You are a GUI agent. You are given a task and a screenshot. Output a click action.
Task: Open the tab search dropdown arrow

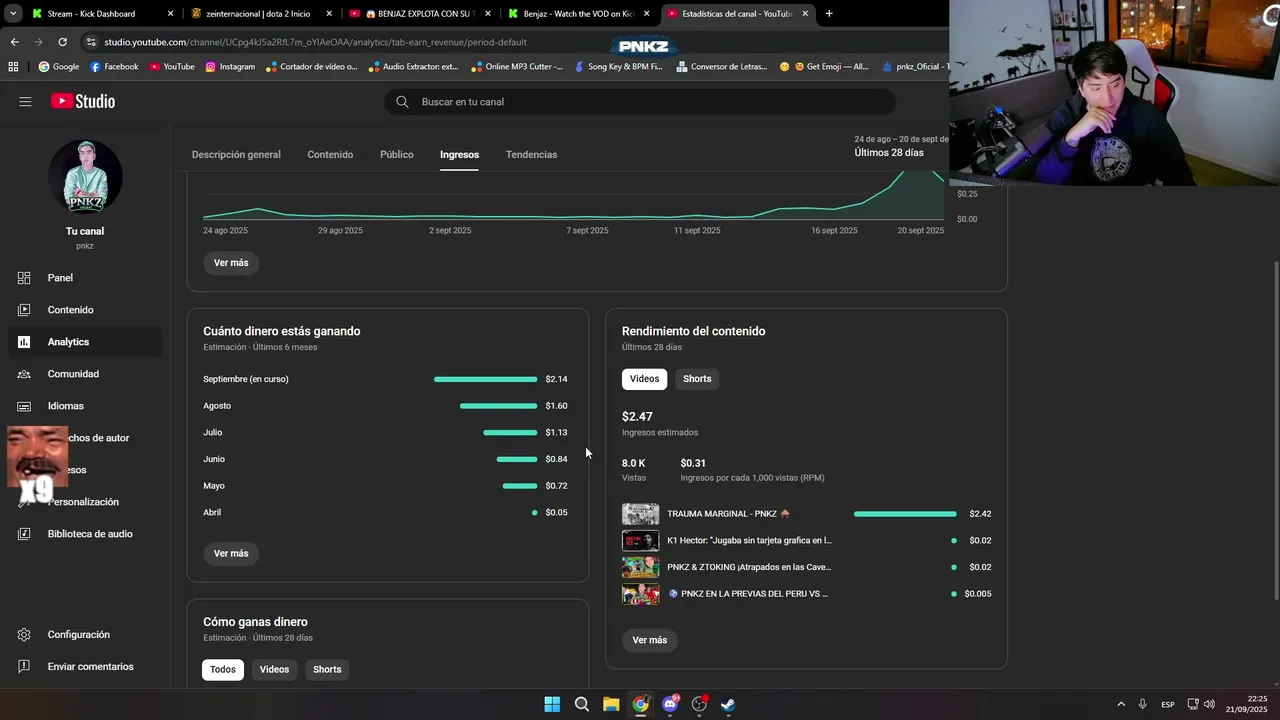tap(13, 14)
